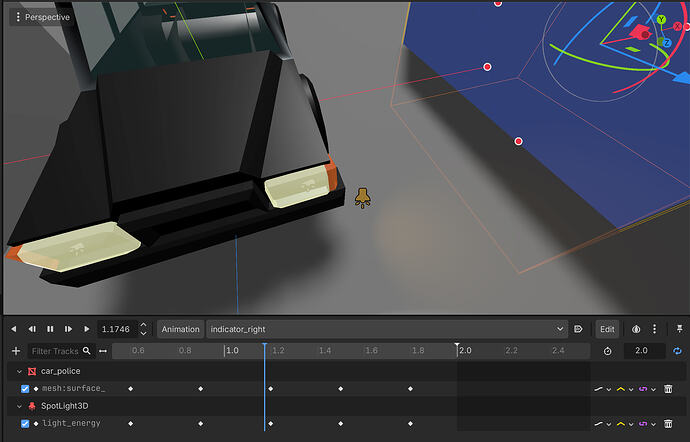Select first visible keyframe on light_energy track
Image resolution: width=690 pixels, height=442 pixels.
coord(131,424)
